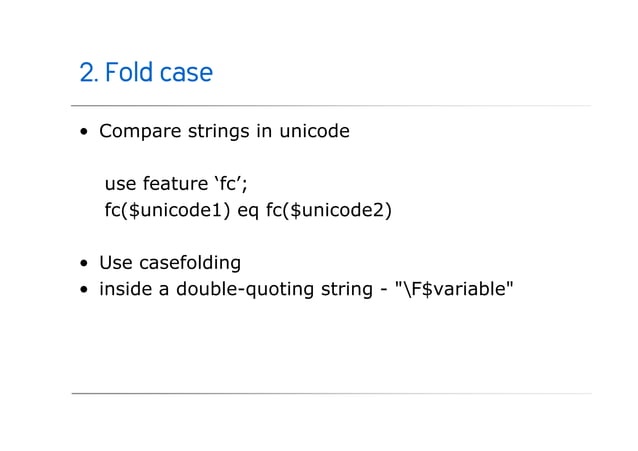Click the "\F$variable" string example
The image size is (638, 451).
(454, 289)
